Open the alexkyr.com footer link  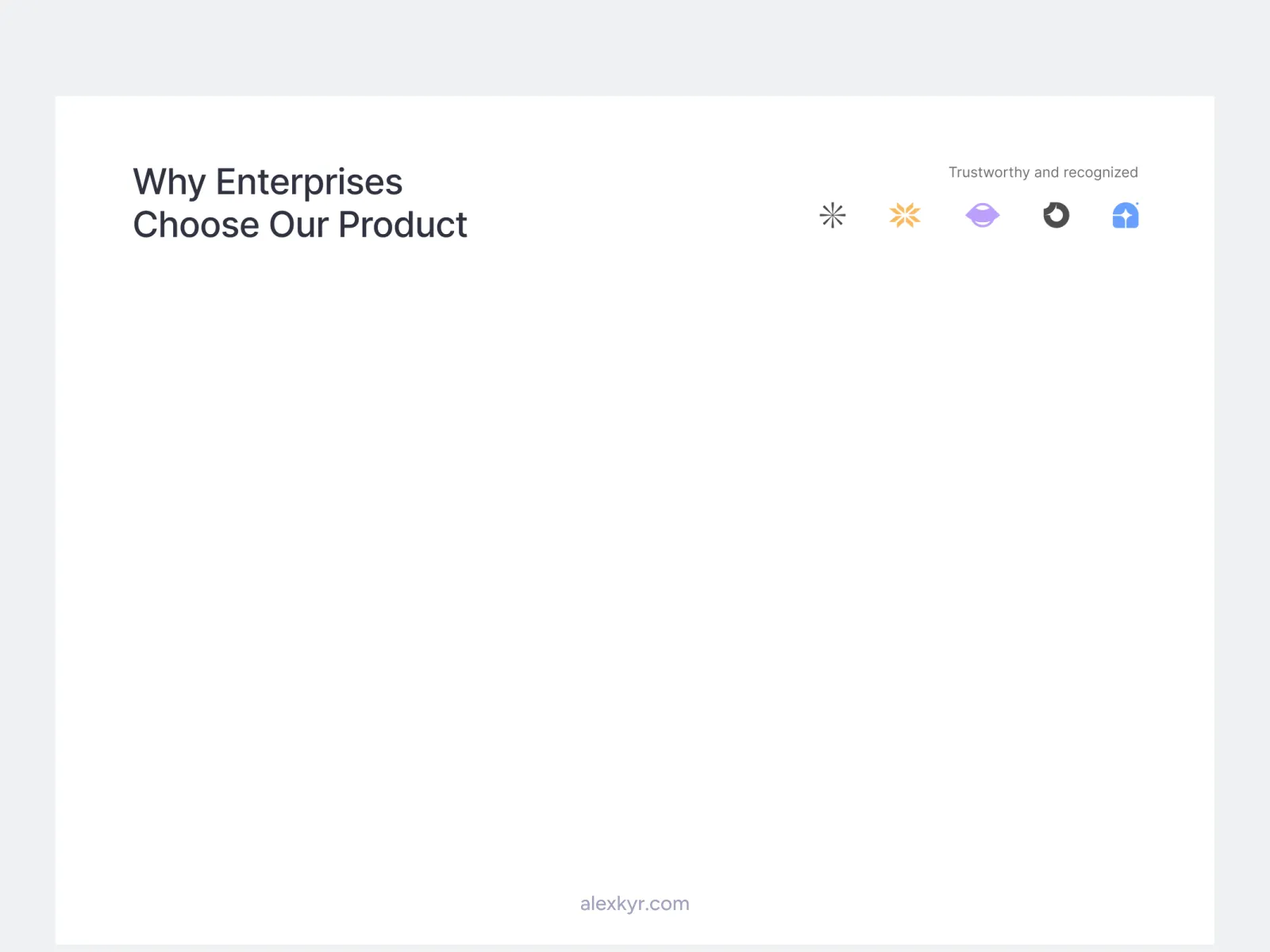[634, 904]
